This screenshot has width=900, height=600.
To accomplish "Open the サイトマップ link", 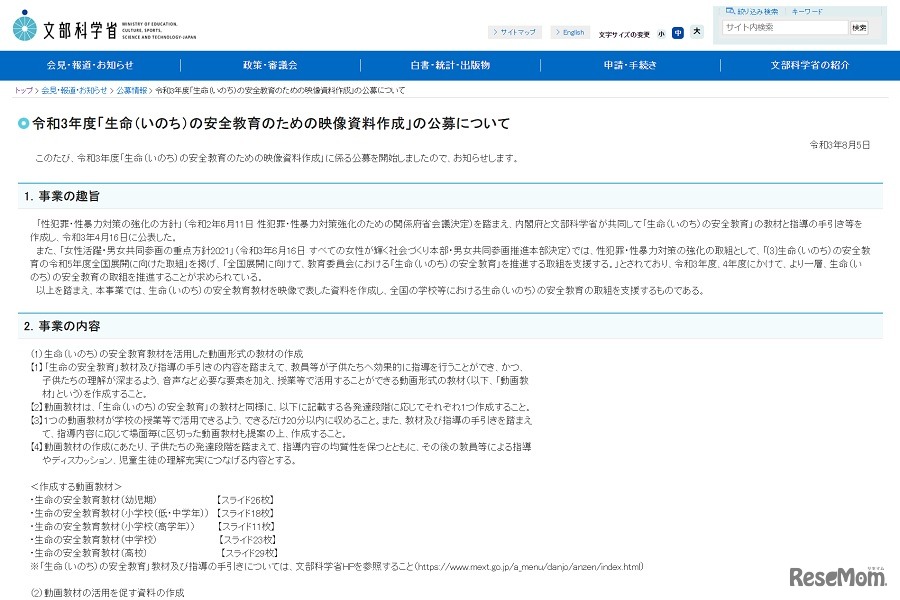I will click(x=515, y=31).
